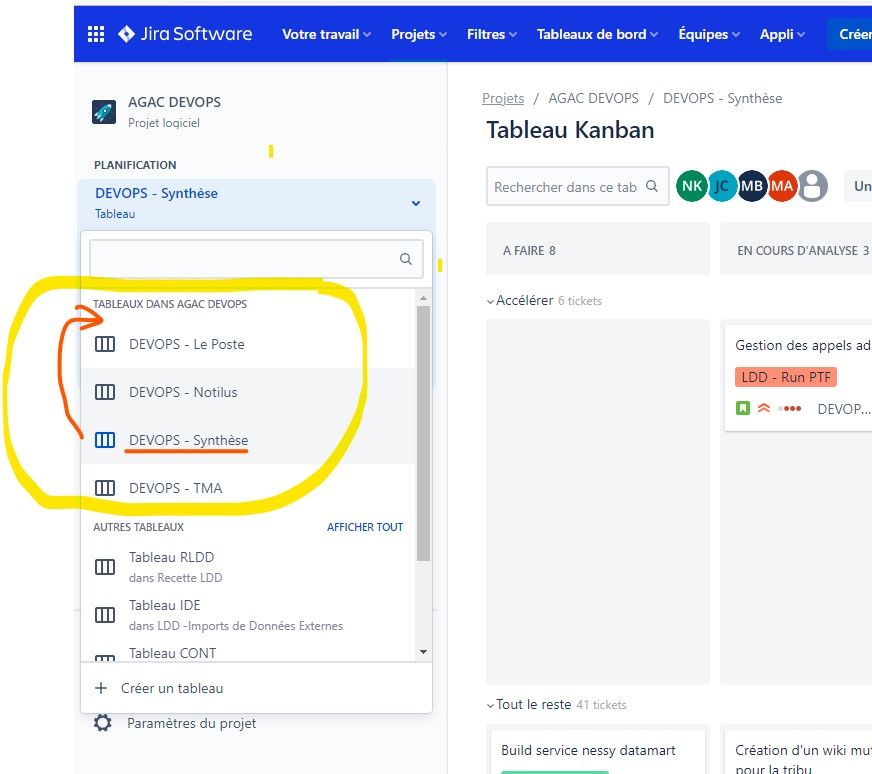The width and height of the screenshot is (872, 774).
Task: Follow the Projets breadcrumb link
Action: [x=503, y=98]
